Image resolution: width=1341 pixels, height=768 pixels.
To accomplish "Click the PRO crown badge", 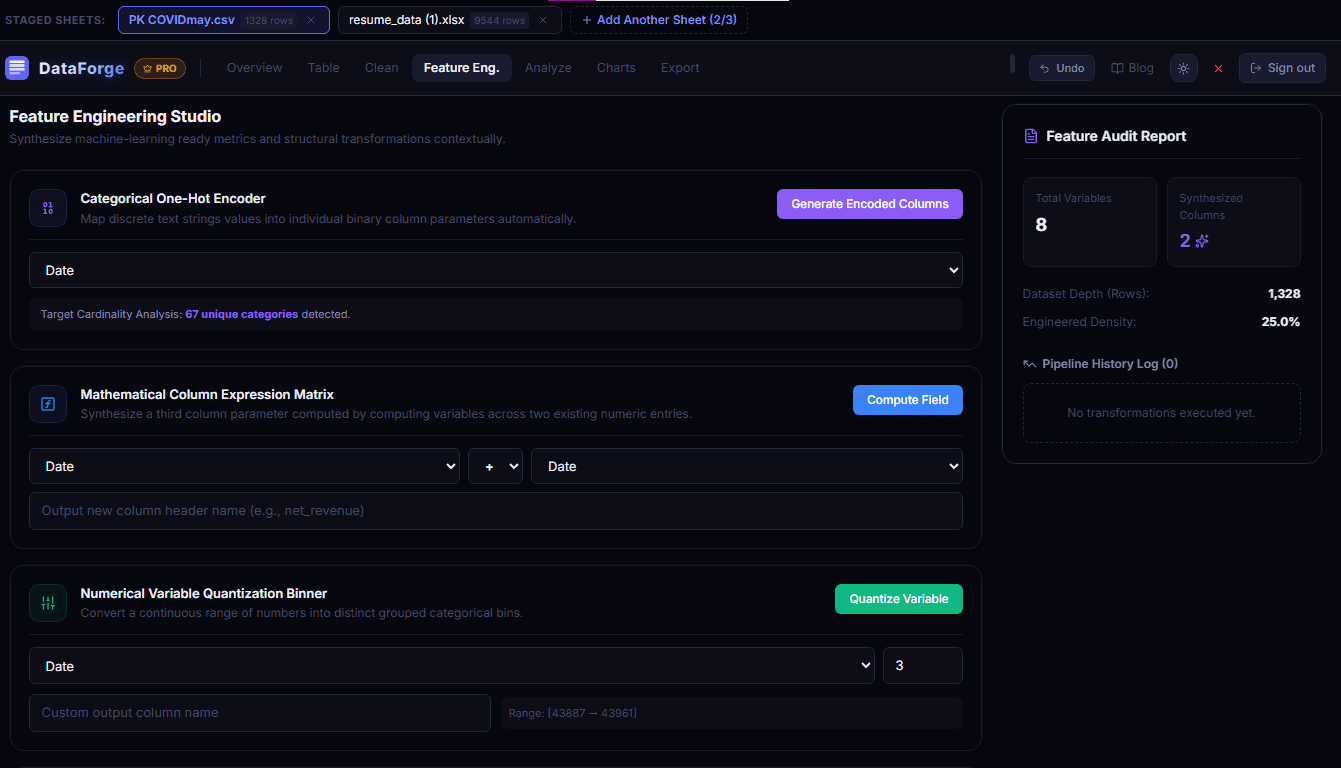I will [x=160, y=68].
